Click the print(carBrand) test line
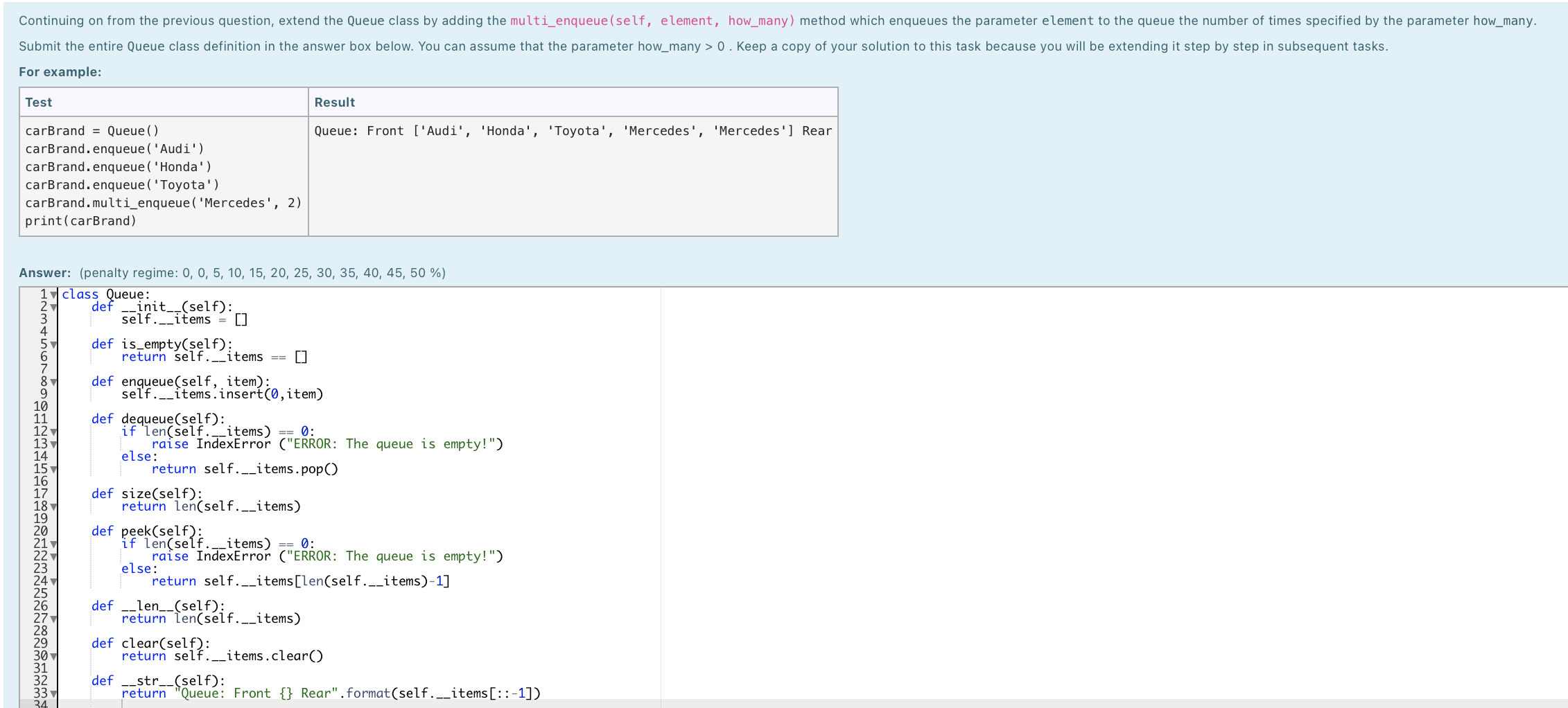The height and width of the screenshot is (708, 1568). 81,221
